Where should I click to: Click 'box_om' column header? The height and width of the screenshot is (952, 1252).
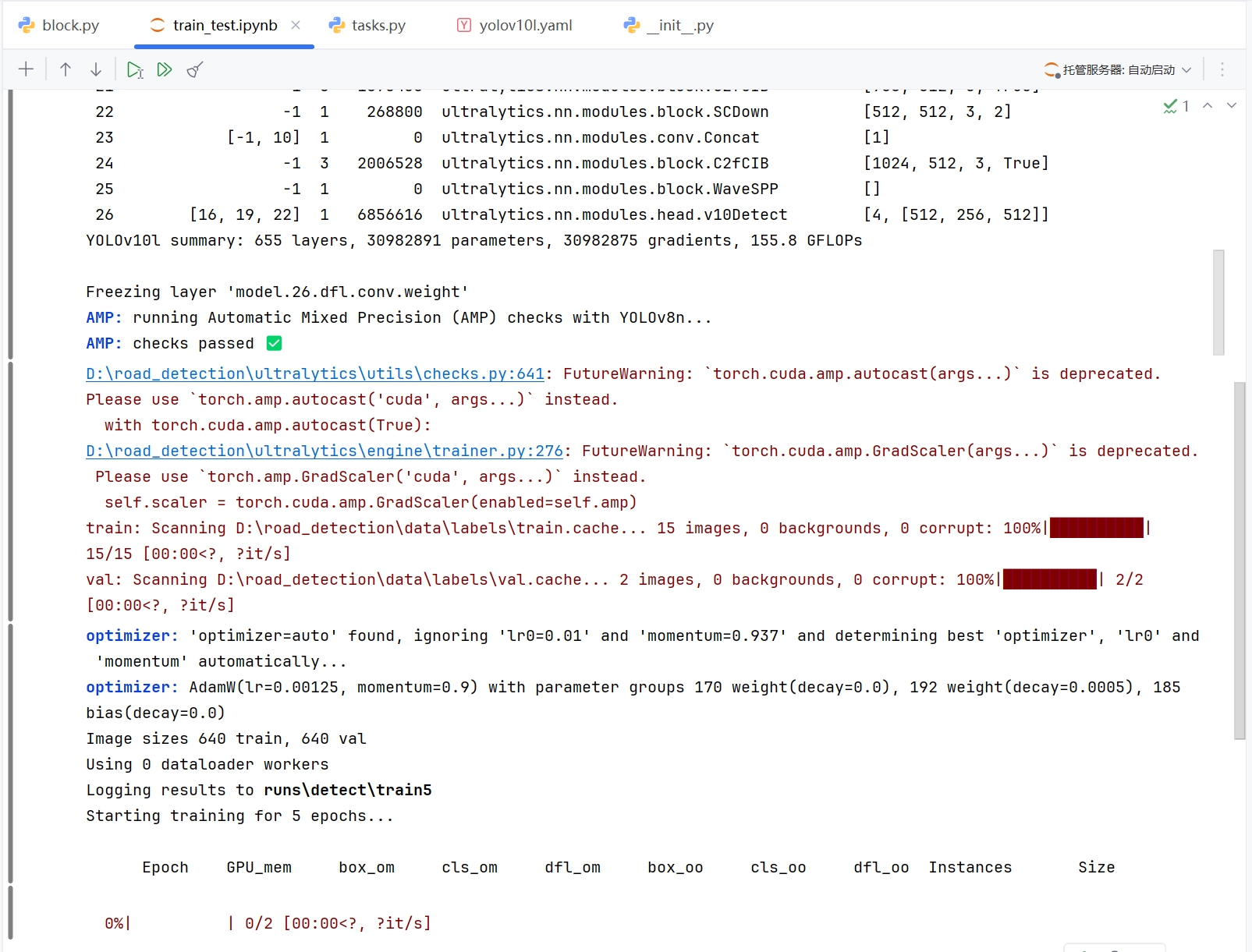[367, 867]
